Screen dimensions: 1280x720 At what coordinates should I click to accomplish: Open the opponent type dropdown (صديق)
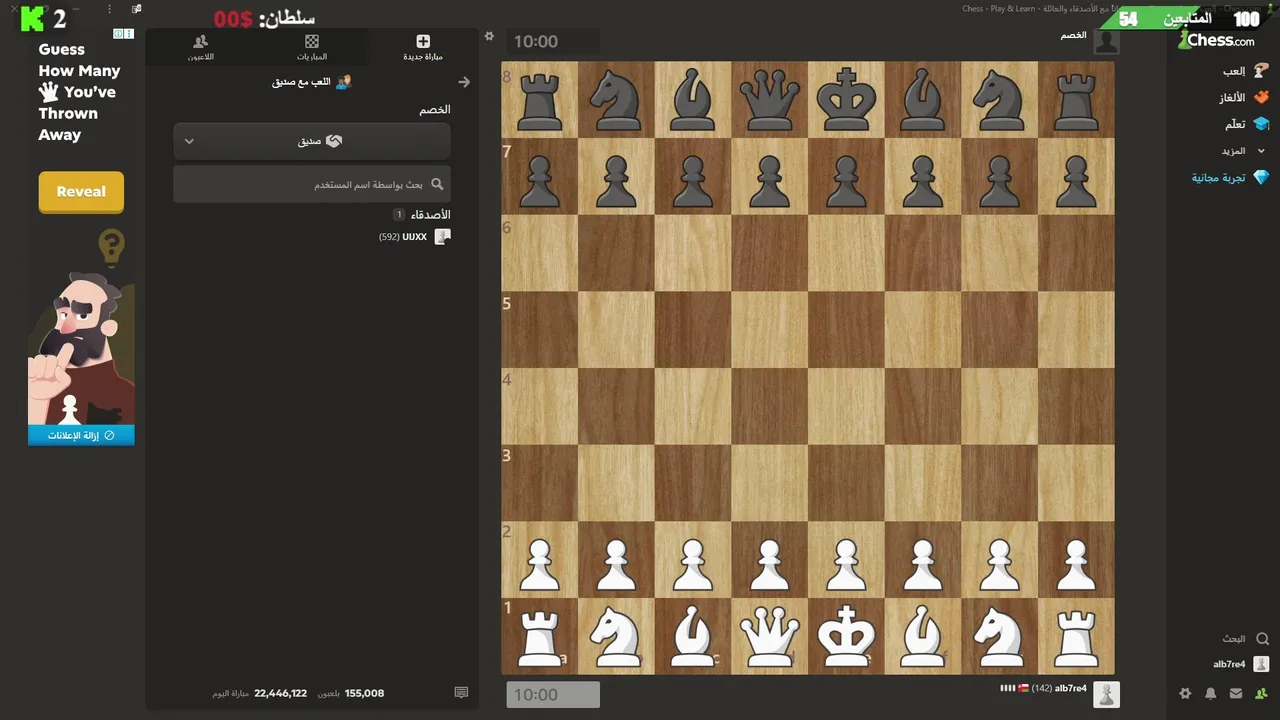coord(312,141)
